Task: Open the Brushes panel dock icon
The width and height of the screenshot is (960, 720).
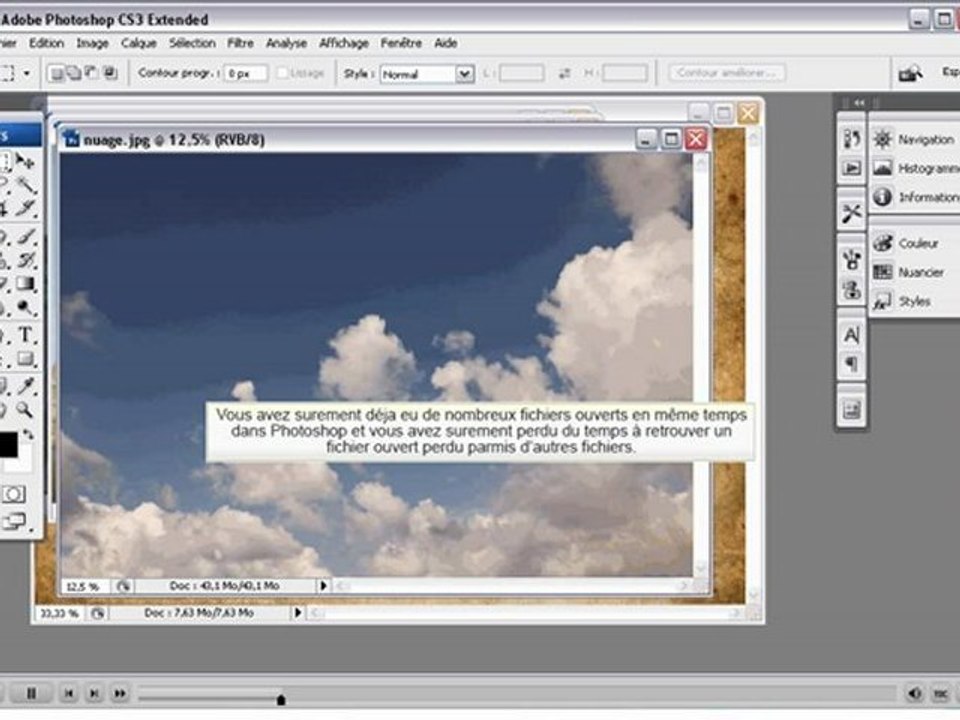Action: point(852,260)
